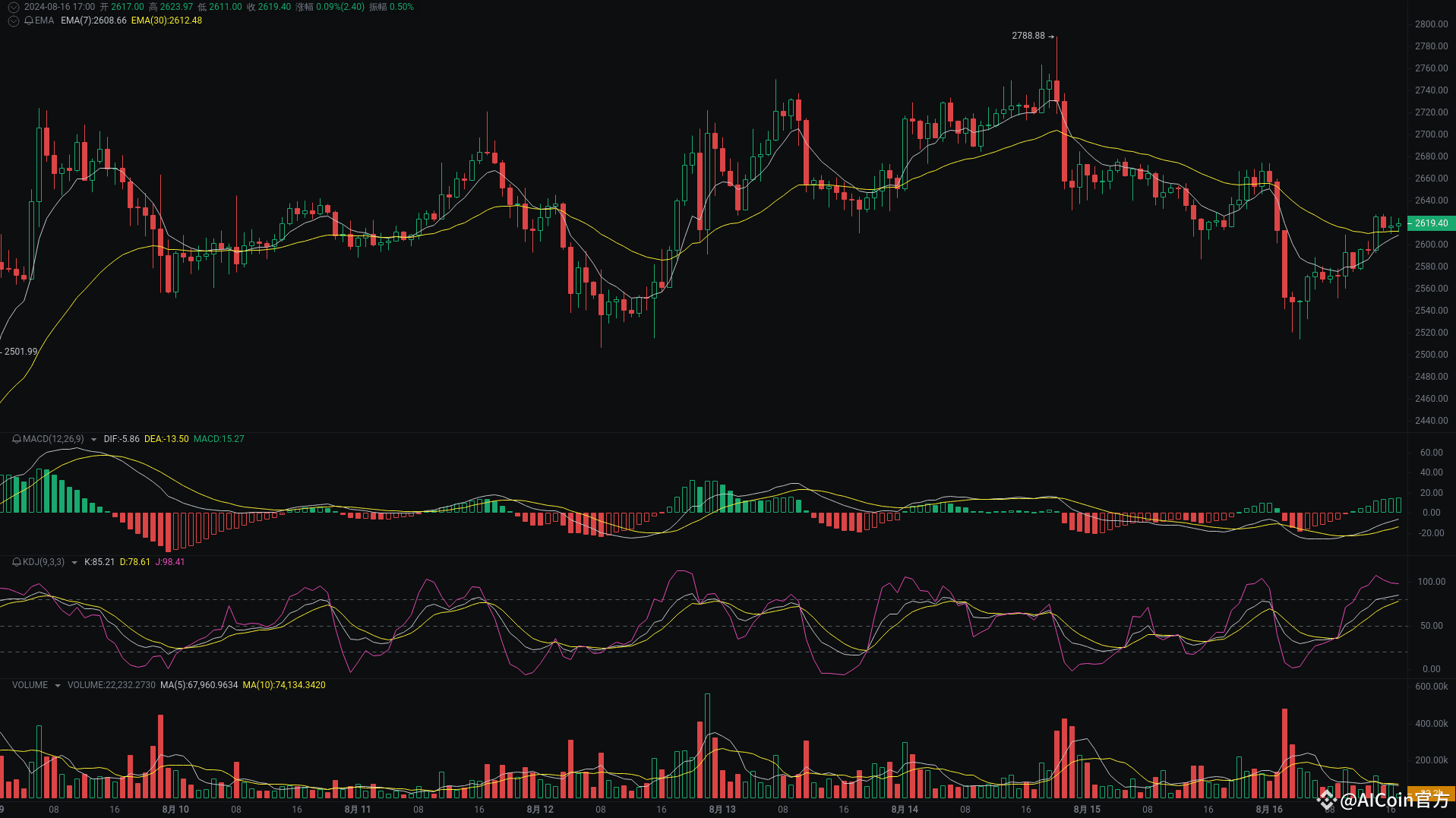Click the DIF:-5.86 label in MACD panel

[x=122, y=439]
